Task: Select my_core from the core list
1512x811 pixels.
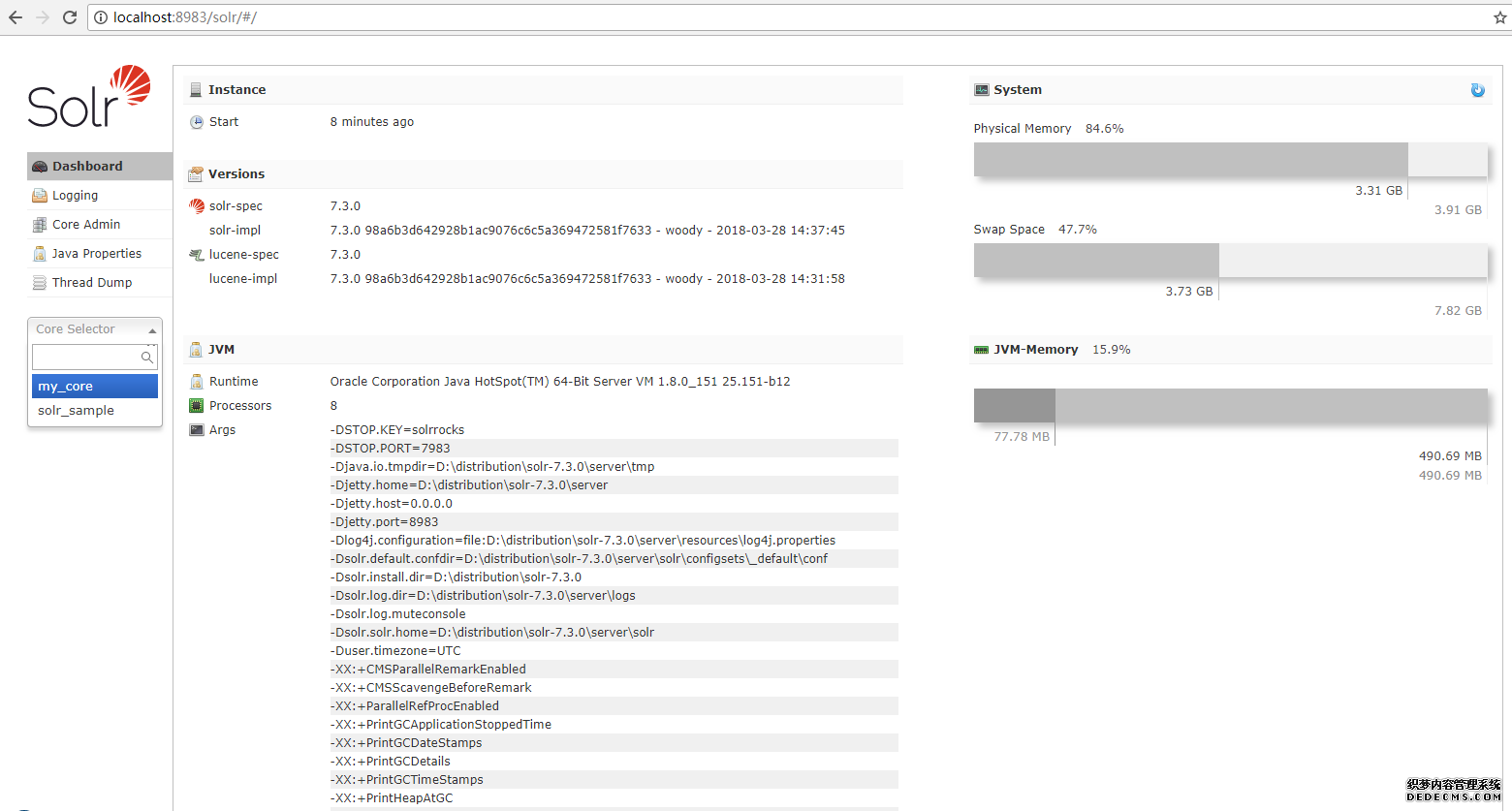Action: (94, 387)
